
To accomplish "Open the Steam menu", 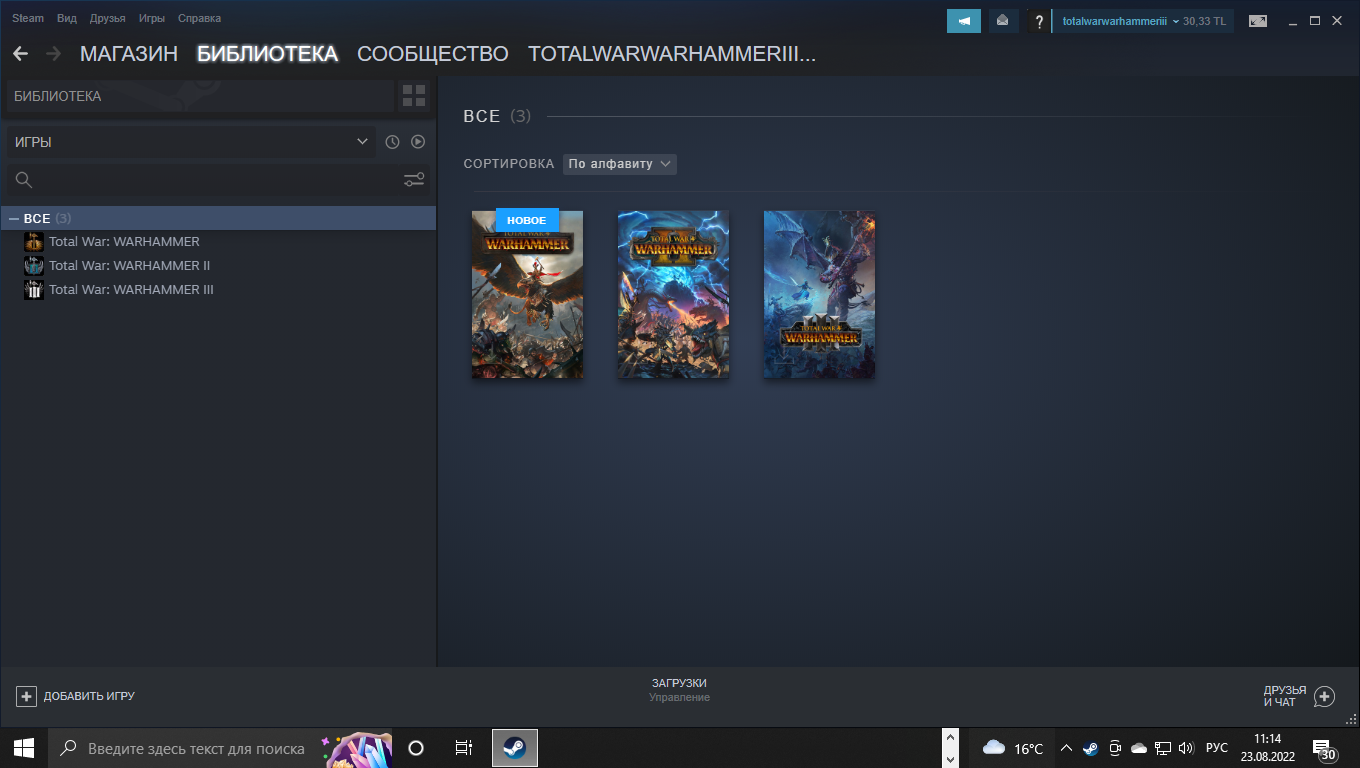I will pyautogui.click(x=28, y=18).
